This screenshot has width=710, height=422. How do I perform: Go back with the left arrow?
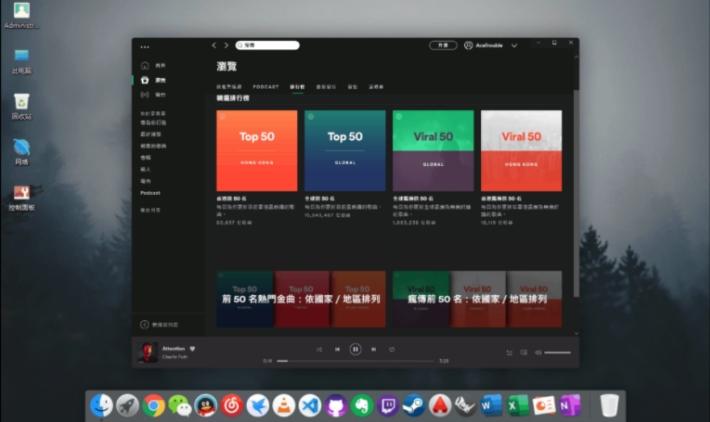click(x=214, y=45)
